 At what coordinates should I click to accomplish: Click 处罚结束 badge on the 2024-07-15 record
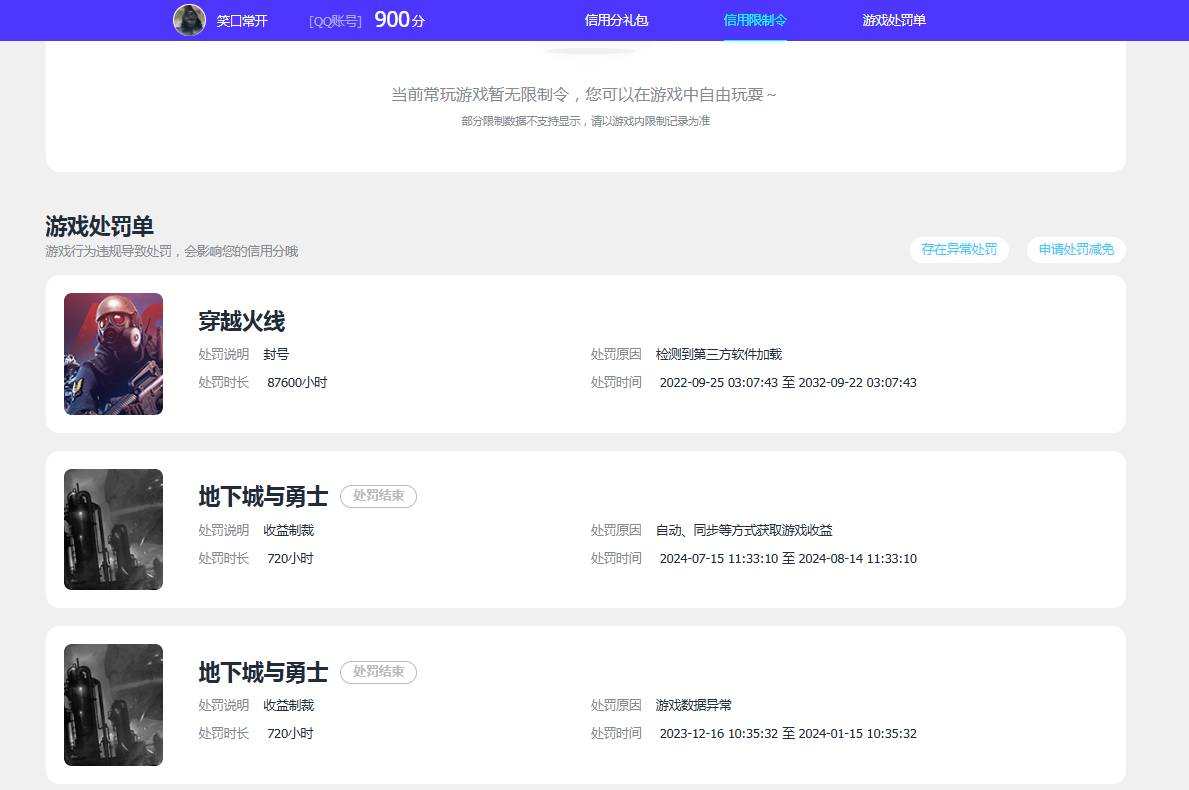click(x=378, y=496)
